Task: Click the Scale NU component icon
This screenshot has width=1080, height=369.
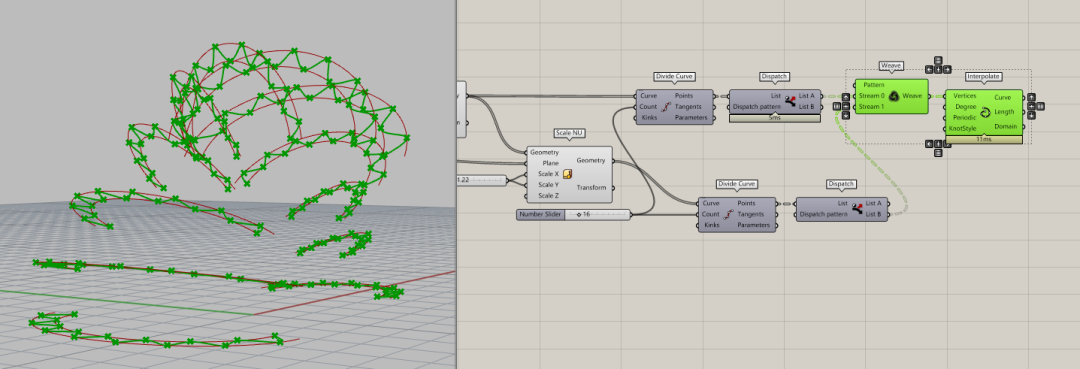Action: tap(568, 174)
